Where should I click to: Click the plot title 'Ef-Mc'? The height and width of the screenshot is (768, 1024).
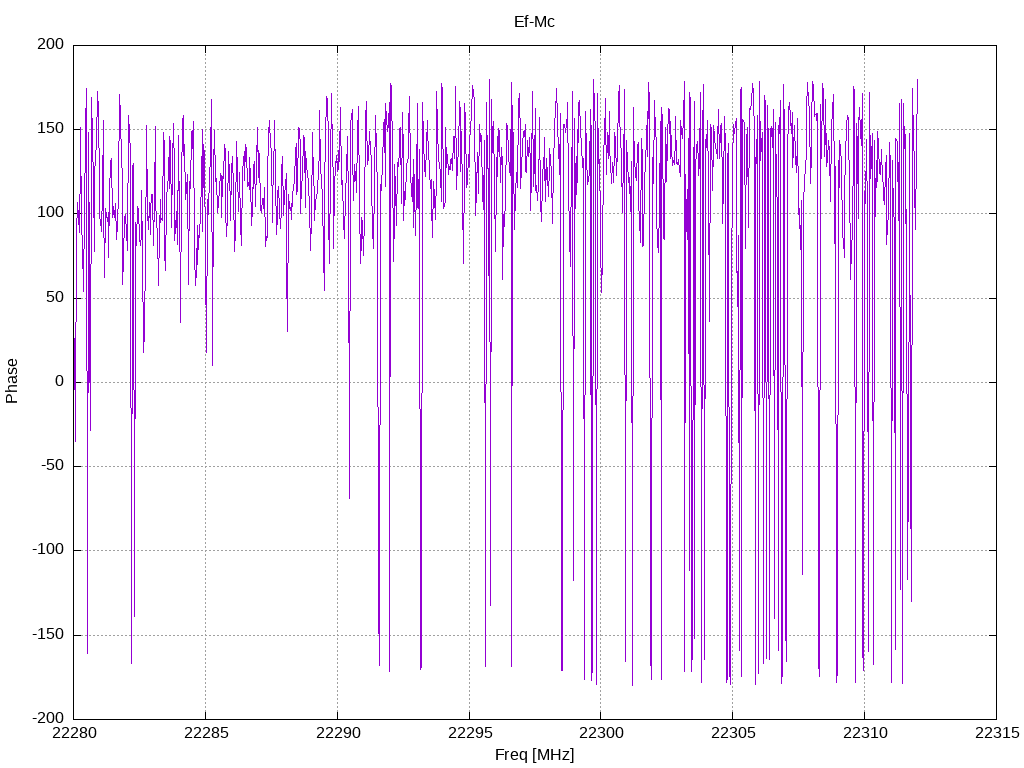[x=534, y=22]
